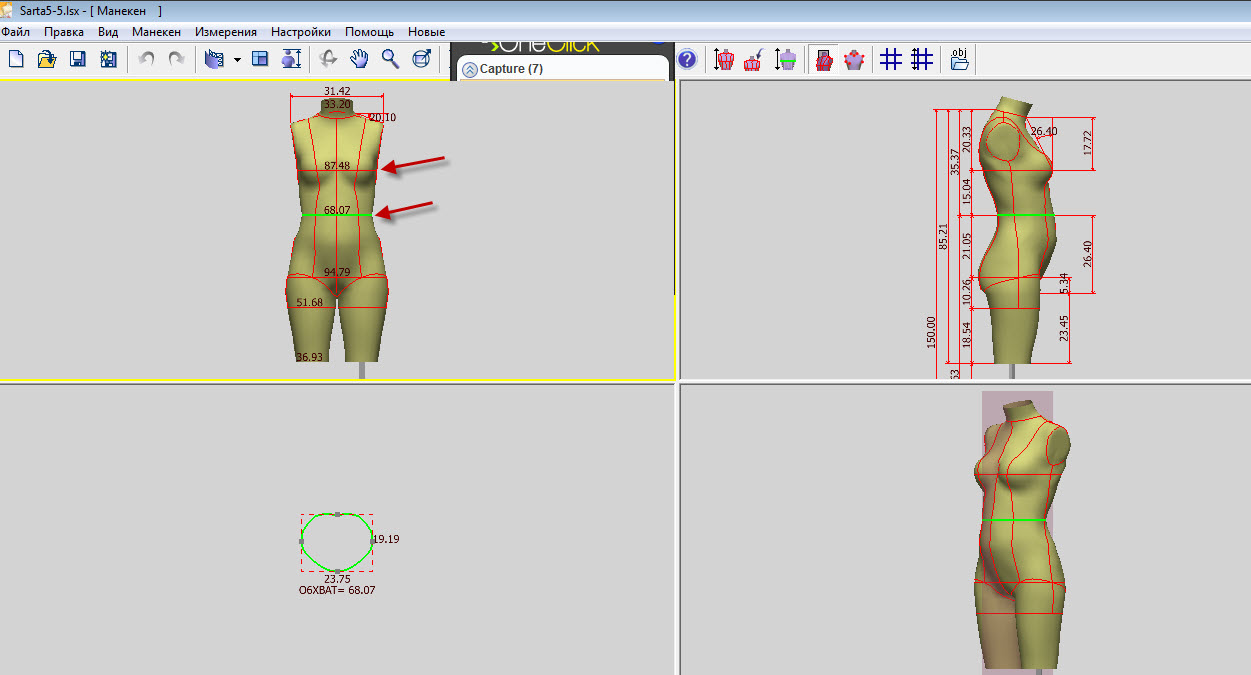This screenshot has height=675, width=1251.
Task: Click the mannequin height measurement icon
Action: click(724, 59)
